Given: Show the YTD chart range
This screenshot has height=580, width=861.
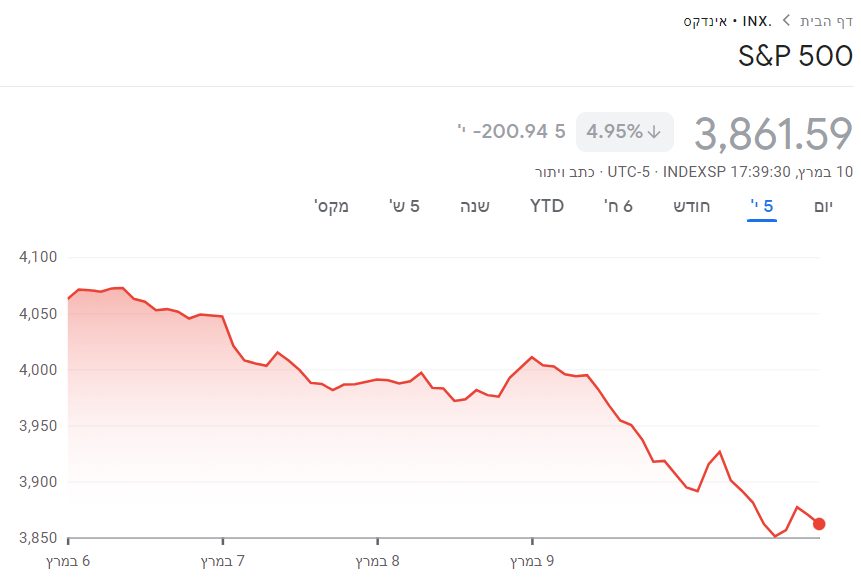Looking at the screenshot, I should click(547, 207).
